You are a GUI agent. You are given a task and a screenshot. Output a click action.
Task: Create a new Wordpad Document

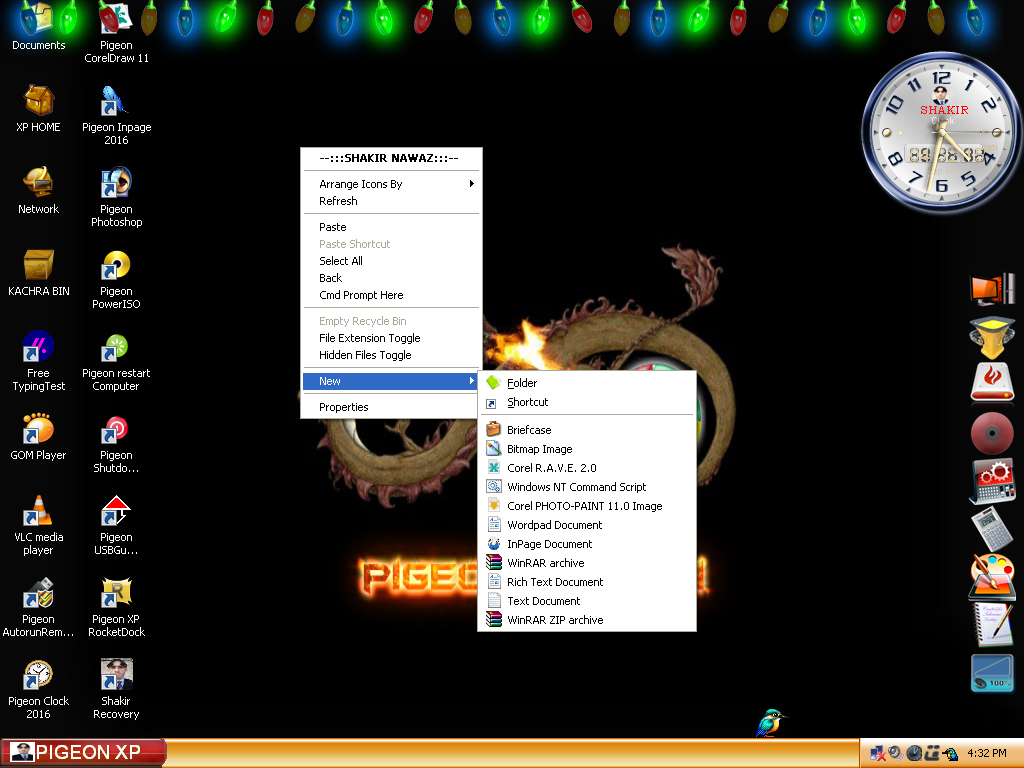pyautogui.click(x=587, y=525)
